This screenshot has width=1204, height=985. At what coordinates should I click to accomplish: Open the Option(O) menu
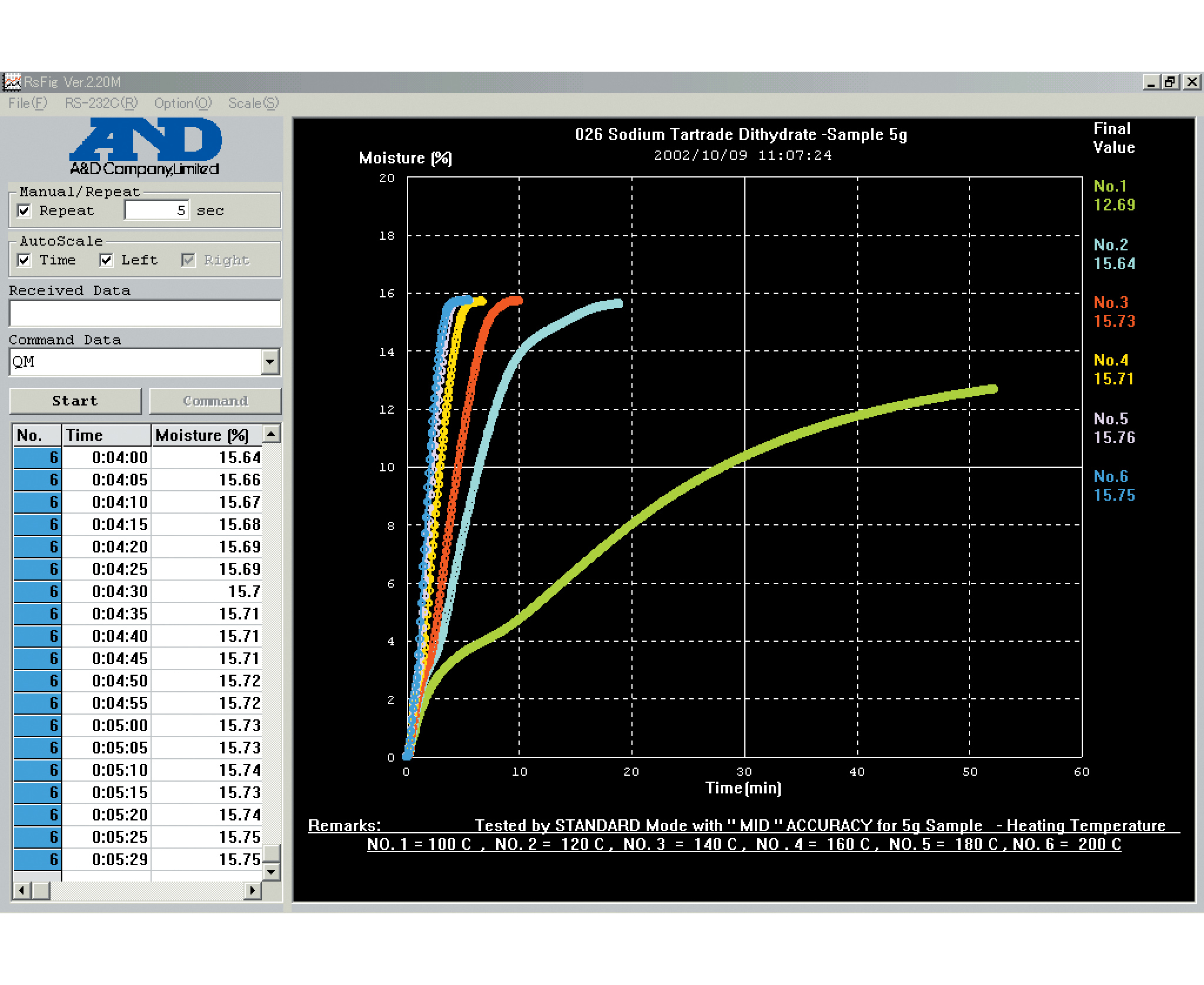point(183,103)
